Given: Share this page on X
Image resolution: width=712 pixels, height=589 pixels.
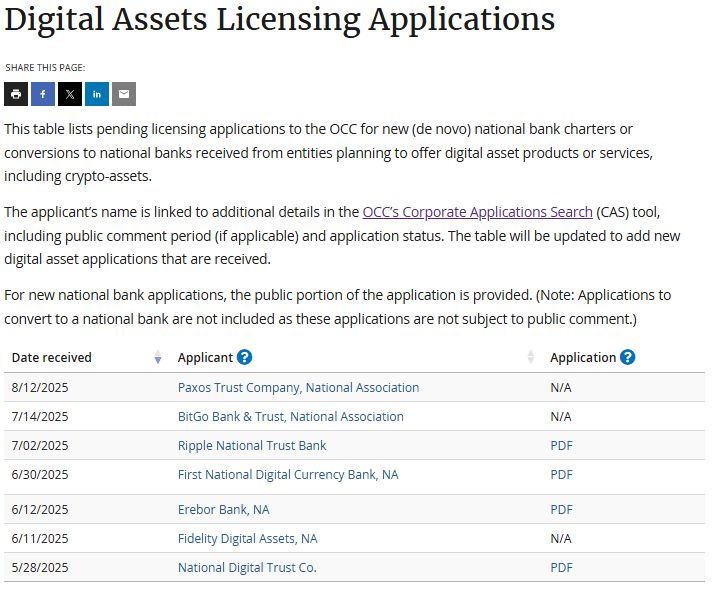Looking at the screenshot, I should point(70,94).
